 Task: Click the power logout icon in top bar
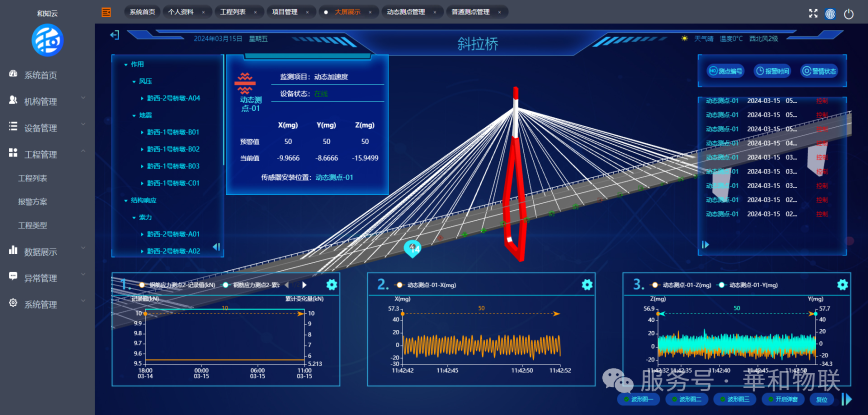849,14
